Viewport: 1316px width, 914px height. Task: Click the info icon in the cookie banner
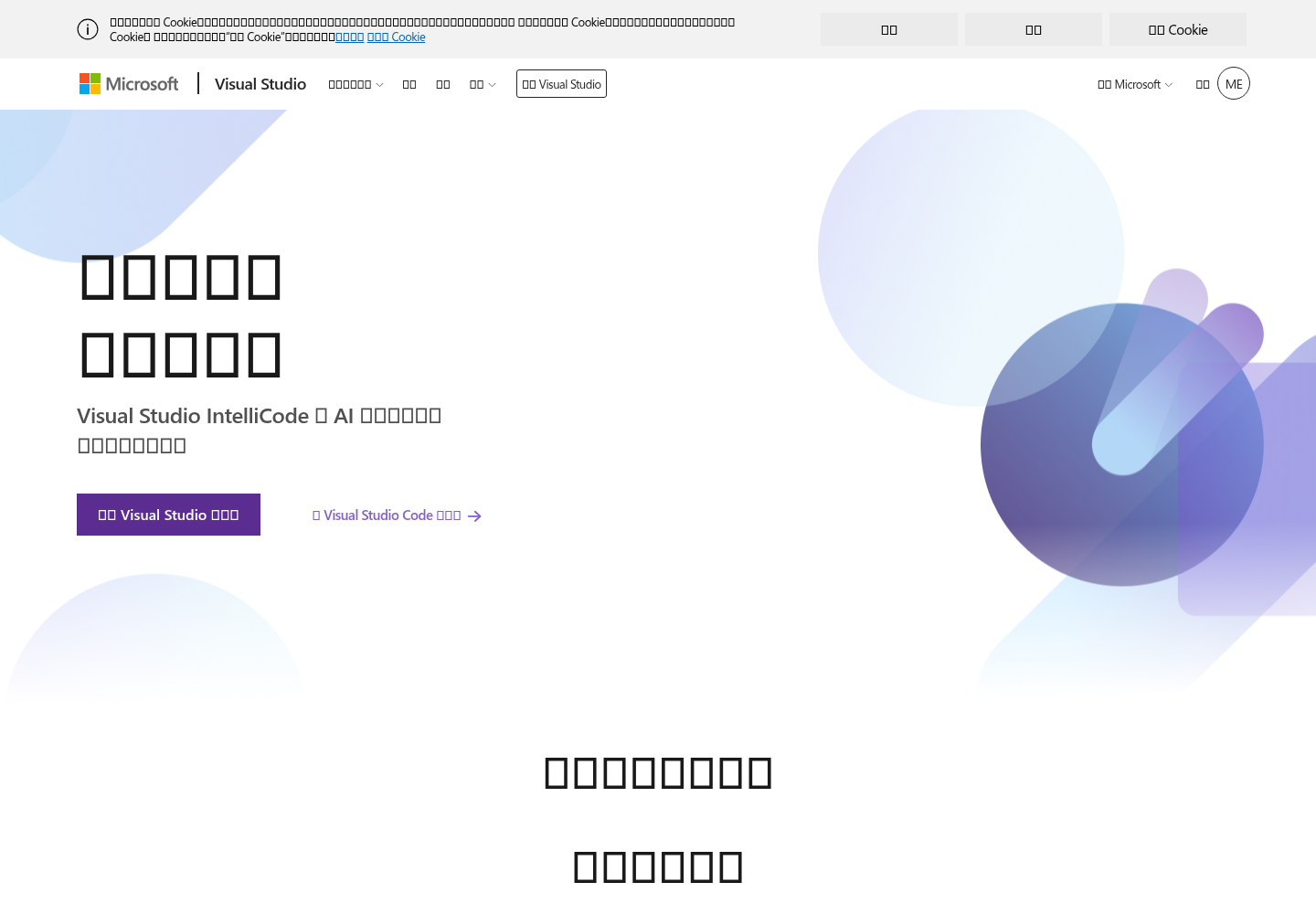coord(88,29)
